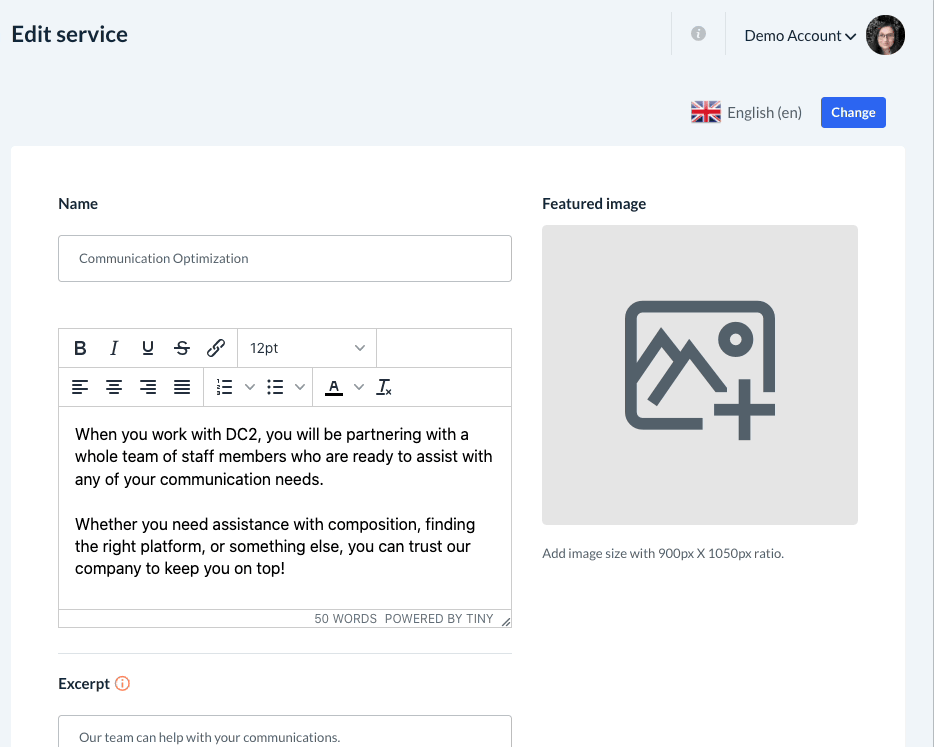934x747 pixels.
Task: Insert a bullet list
Action: click(x=275, y=387)
